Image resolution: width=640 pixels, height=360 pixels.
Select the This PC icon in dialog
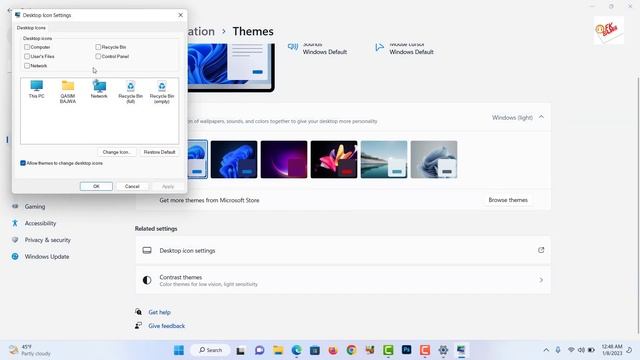click(x=36, y=89)
